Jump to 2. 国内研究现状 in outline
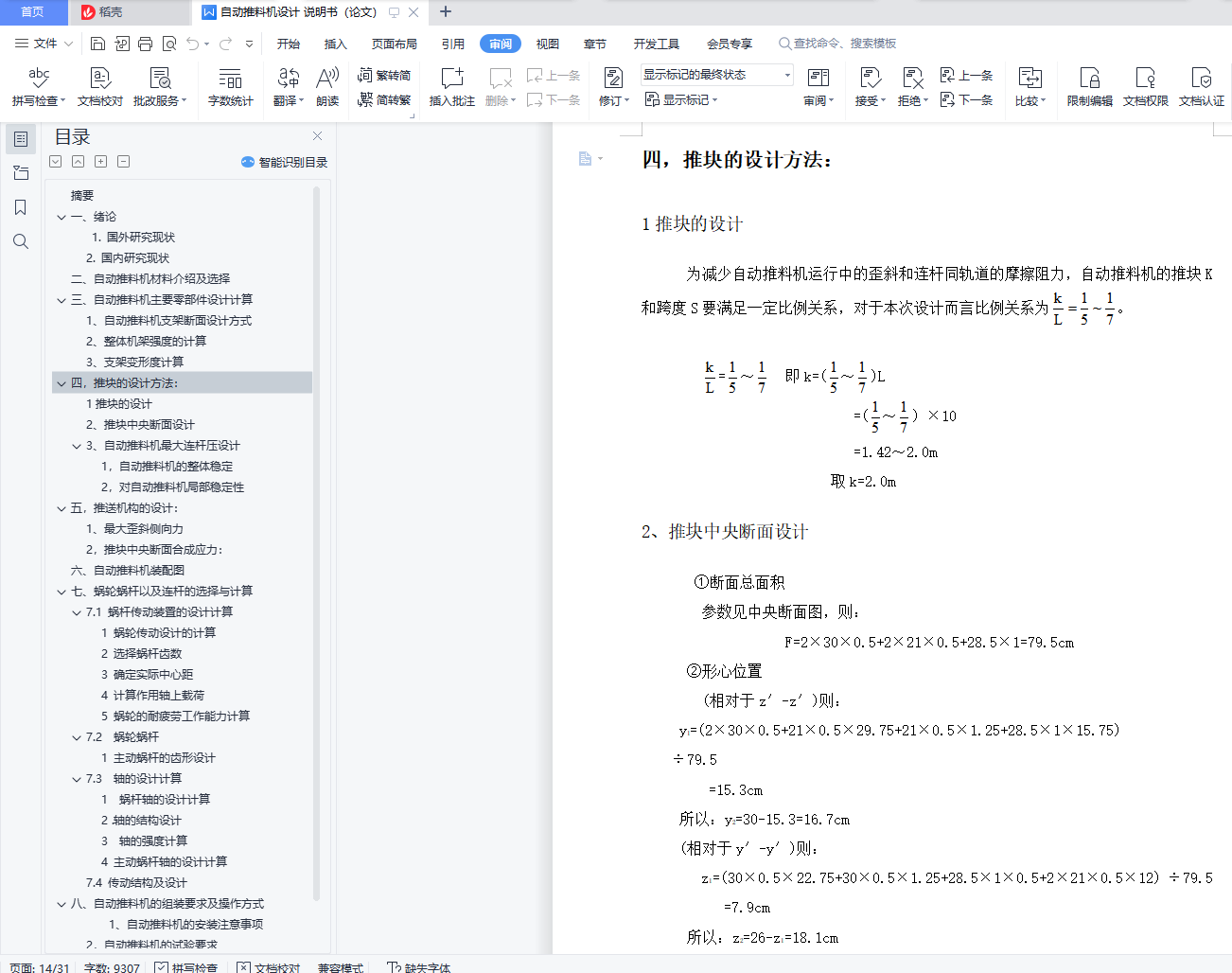The height and width of the screenshot is (973, 1232). coord(128,258)
